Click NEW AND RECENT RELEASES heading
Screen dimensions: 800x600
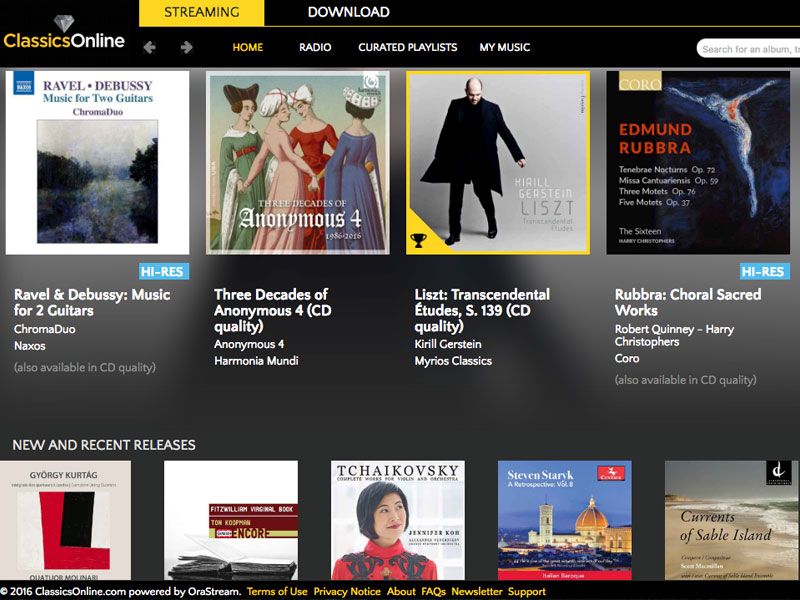[x=104, y=445]
